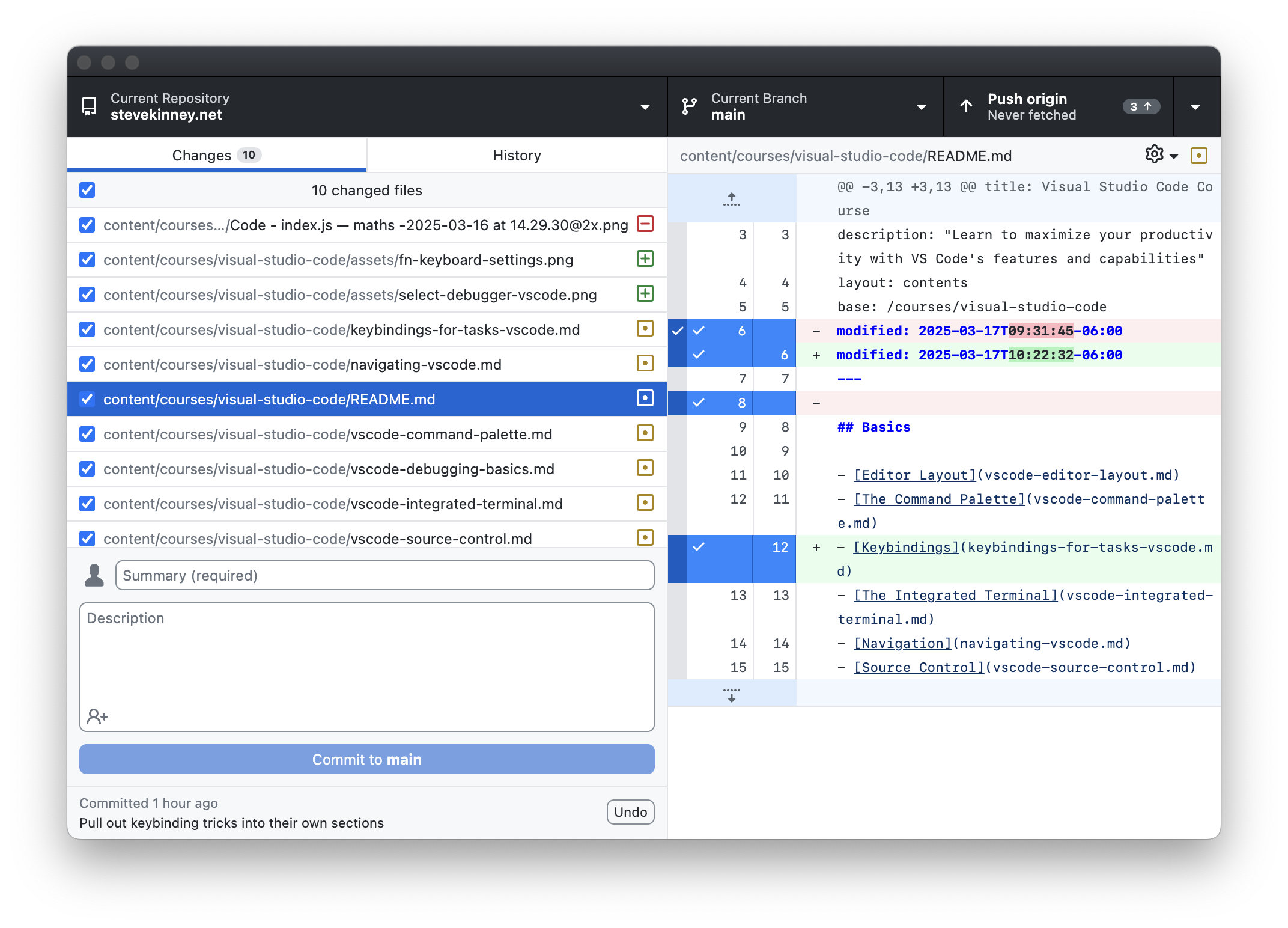Uncheck navigating-vscode.md from the changes list
Image resolution: width=1288 pixels, height=928 pixels.
point(87,364)
